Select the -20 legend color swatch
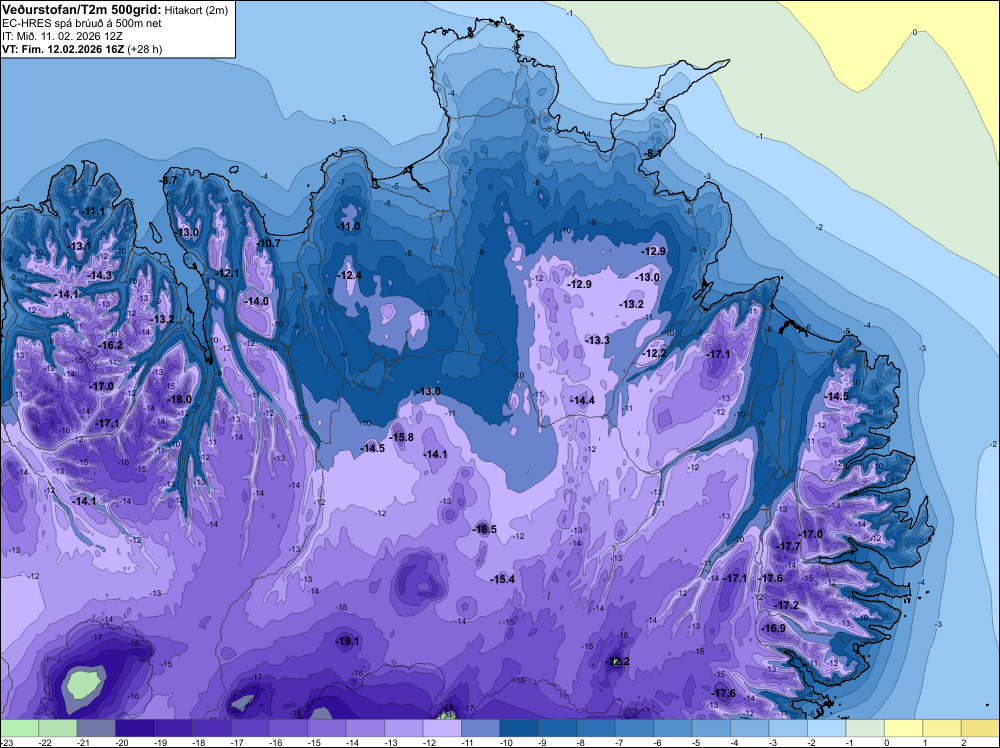Screen dimensions: 1000x748 pos(135,728)
